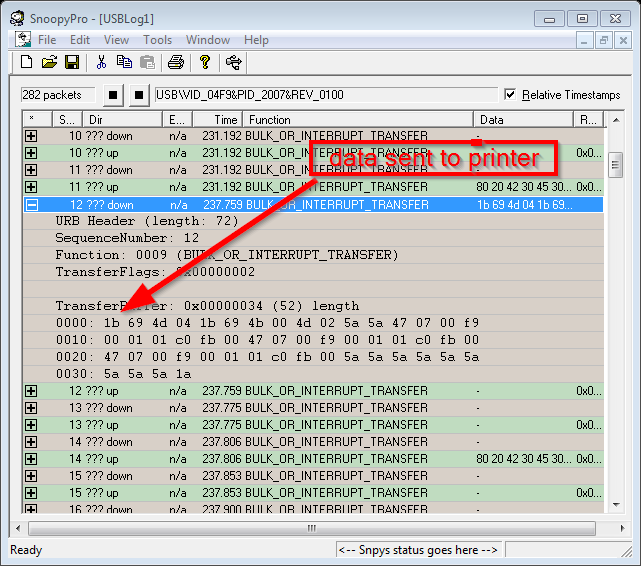This screenshot has width=641, height=566.
Task: Click the yellow Help question mark icon
Action: click(205, 62)
